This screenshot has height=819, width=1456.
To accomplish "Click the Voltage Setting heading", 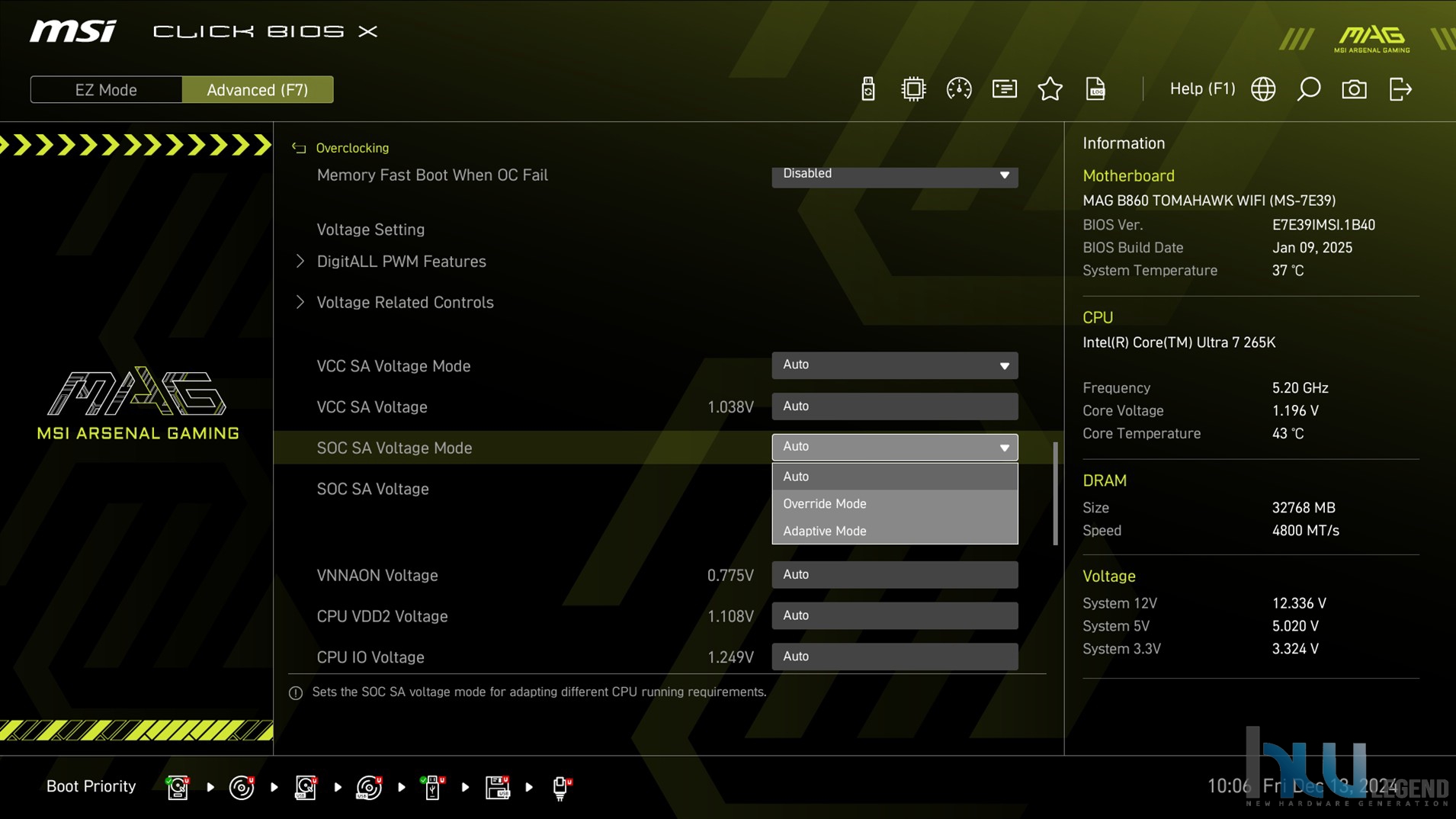I will tap(370, 230).
